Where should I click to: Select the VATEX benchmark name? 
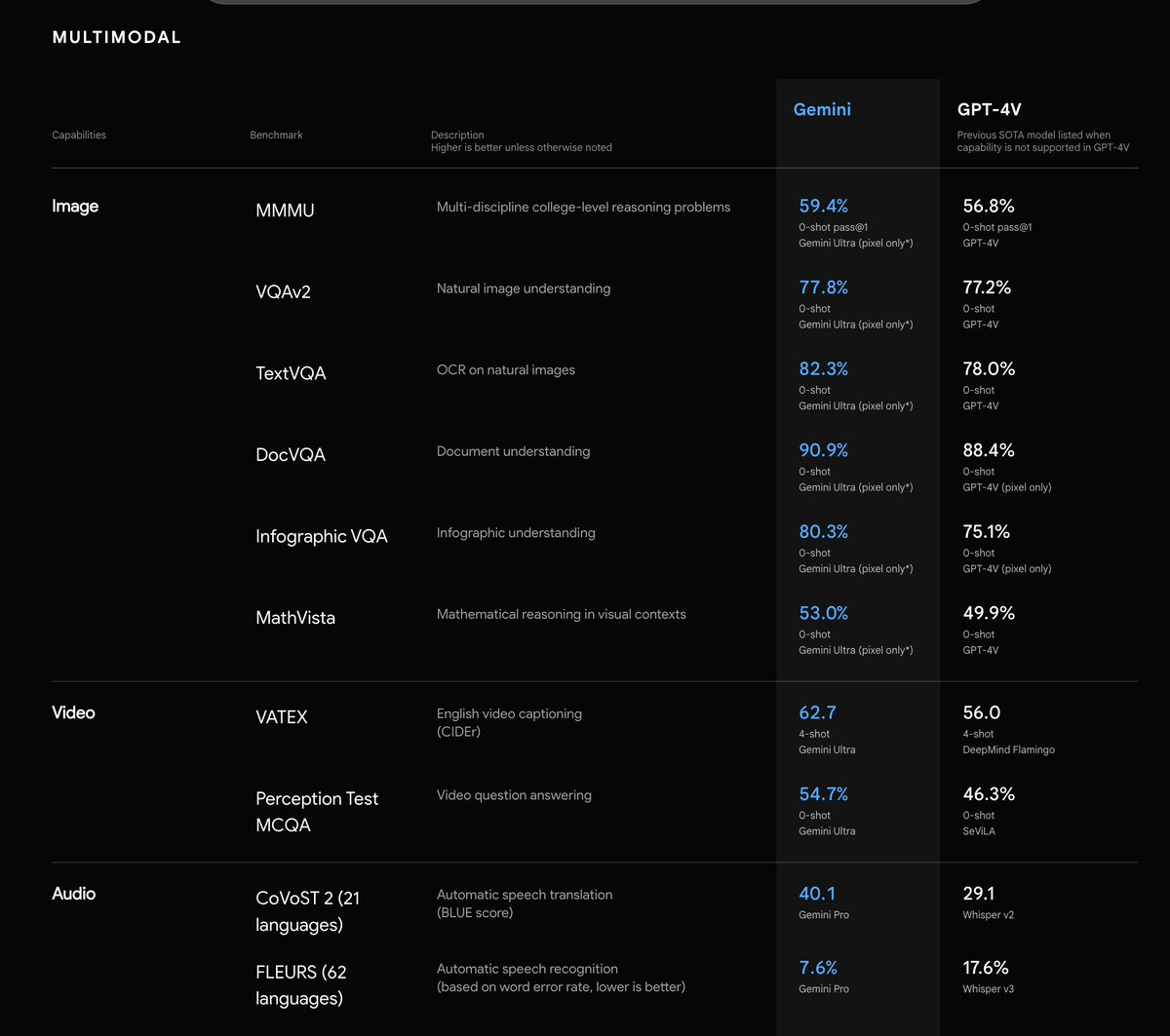(282, 717)
